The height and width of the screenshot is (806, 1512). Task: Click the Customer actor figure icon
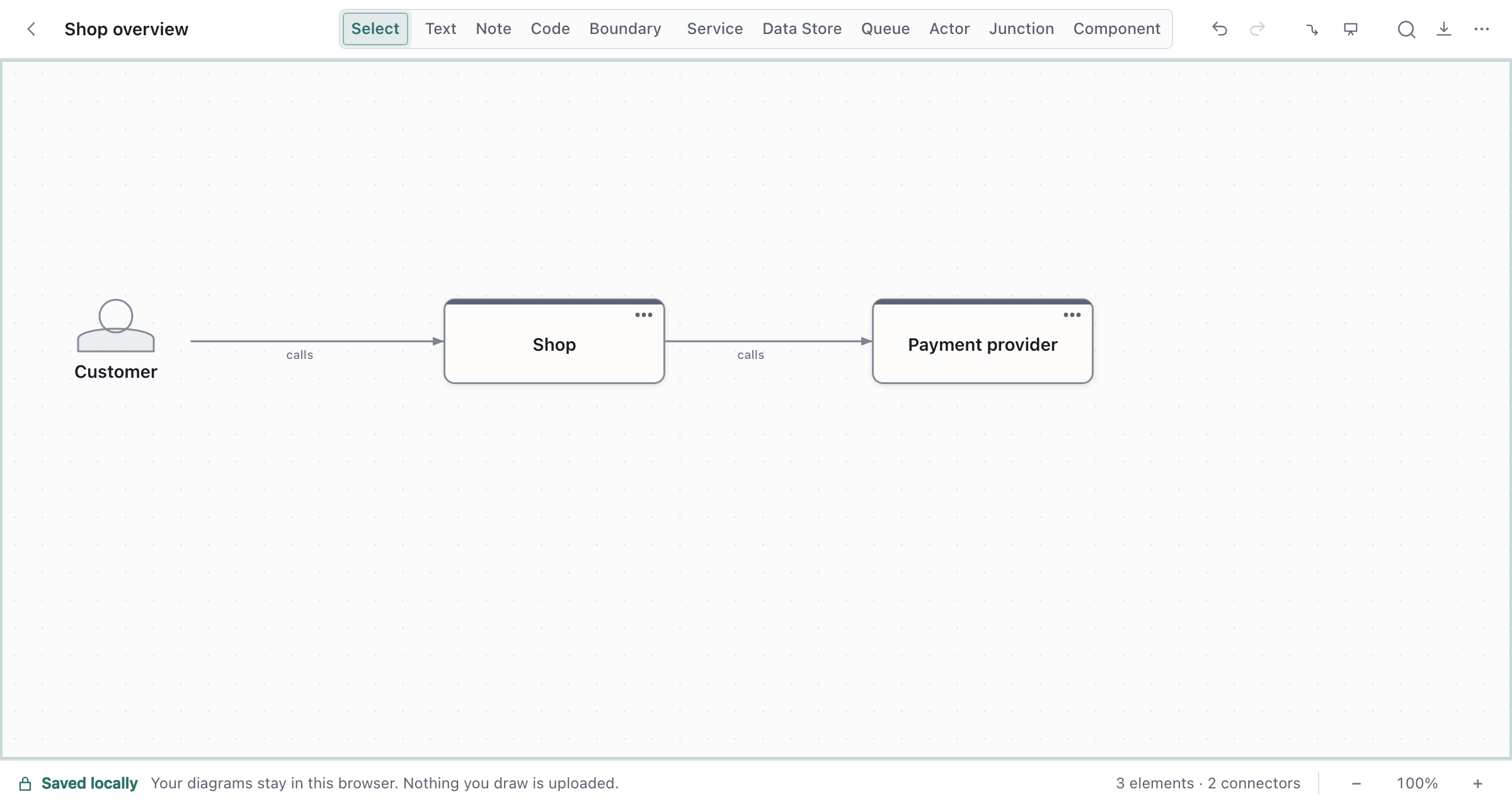pos(116,326)
